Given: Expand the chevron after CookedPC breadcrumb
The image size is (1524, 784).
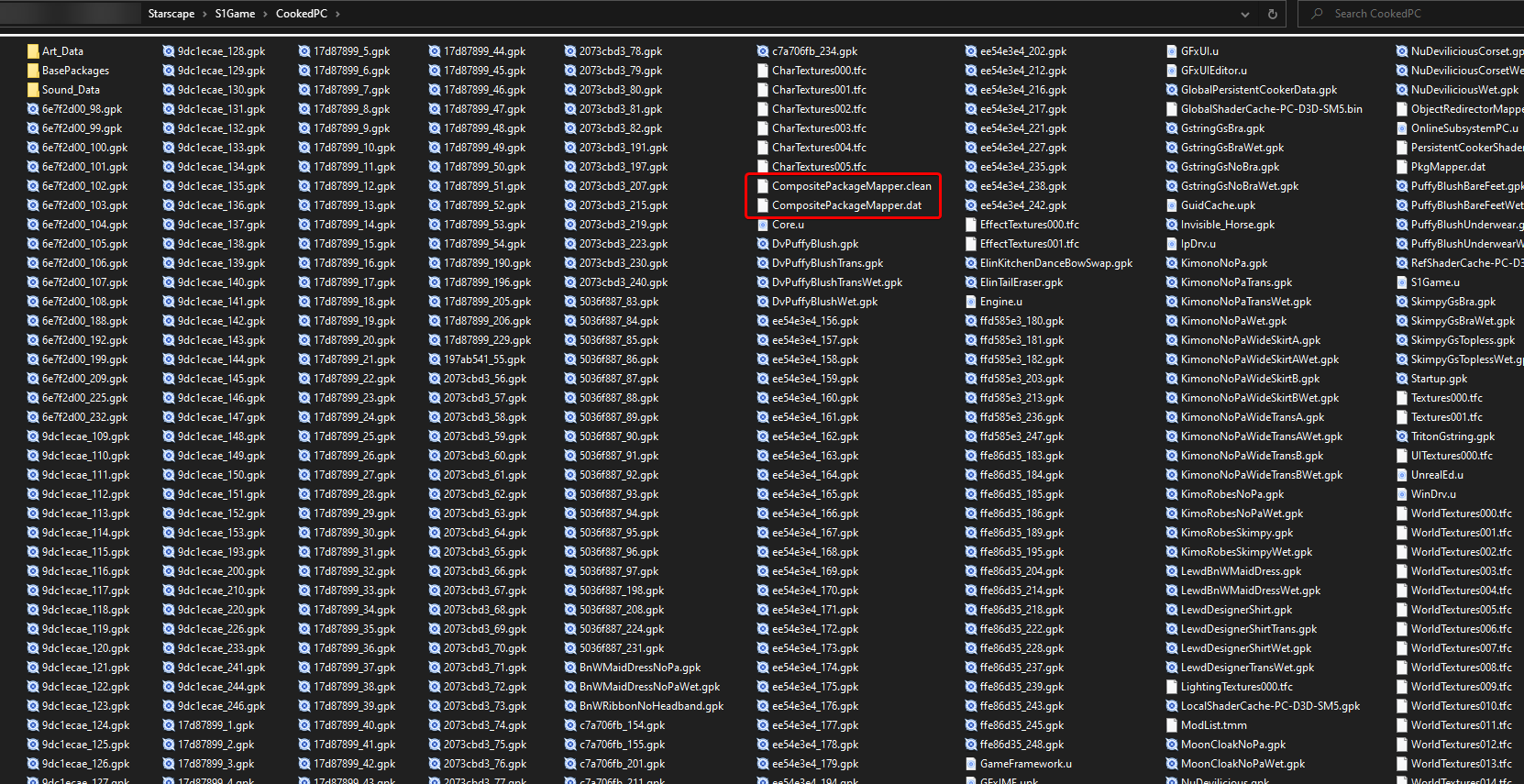Looking at the screenshot, I should click(337, 14).
